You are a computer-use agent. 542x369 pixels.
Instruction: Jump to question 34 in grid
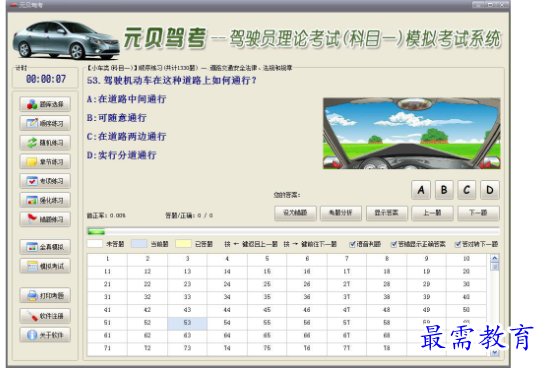tap(227, 297)
